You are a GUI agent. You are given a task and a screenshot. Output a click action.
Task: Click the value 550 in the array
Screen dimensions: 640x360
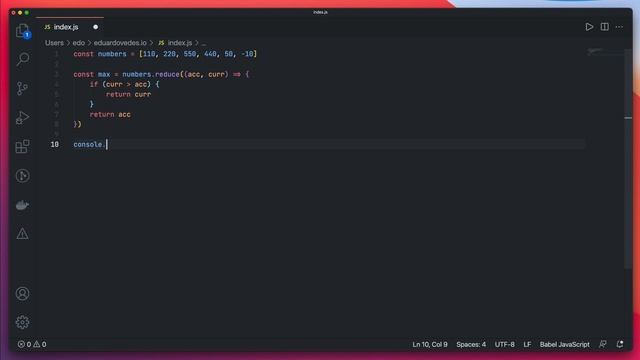click(190, 54)
